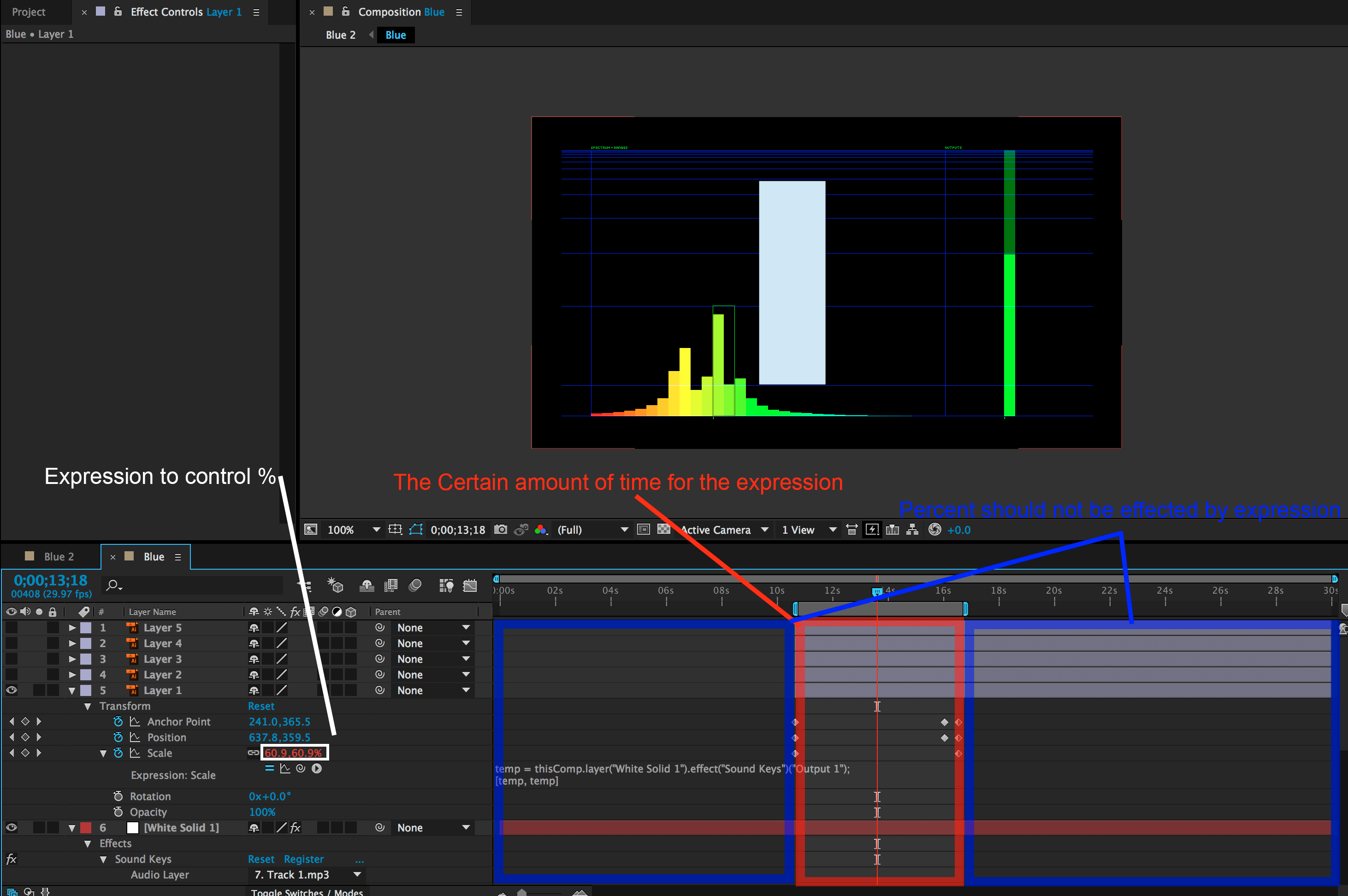
Task: Click the red label swatch of White Solid 1
Action: (87, 827)
